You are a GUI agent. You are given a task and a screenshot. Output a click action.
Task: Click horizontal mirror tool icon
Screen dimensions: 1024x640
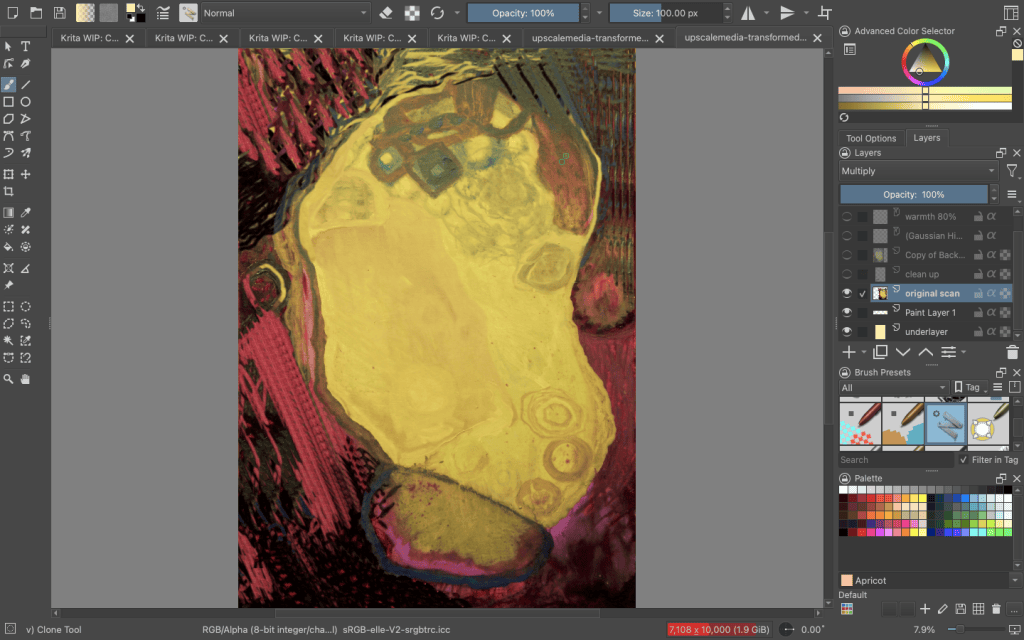point(748,12)
